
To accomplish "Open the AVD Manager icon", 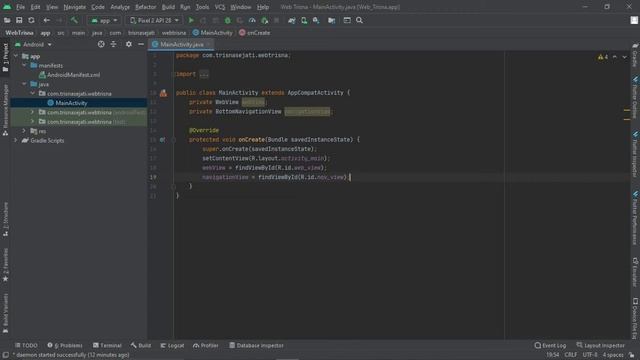I will (304, 20).
